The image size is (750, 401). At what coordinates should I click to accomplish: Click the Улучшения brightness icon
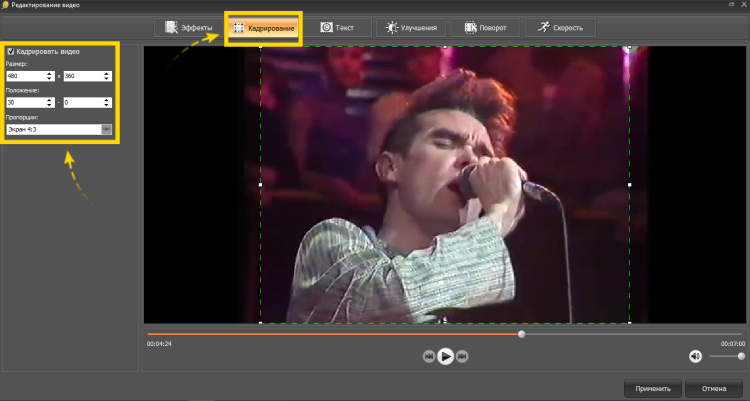coord(392,28)
